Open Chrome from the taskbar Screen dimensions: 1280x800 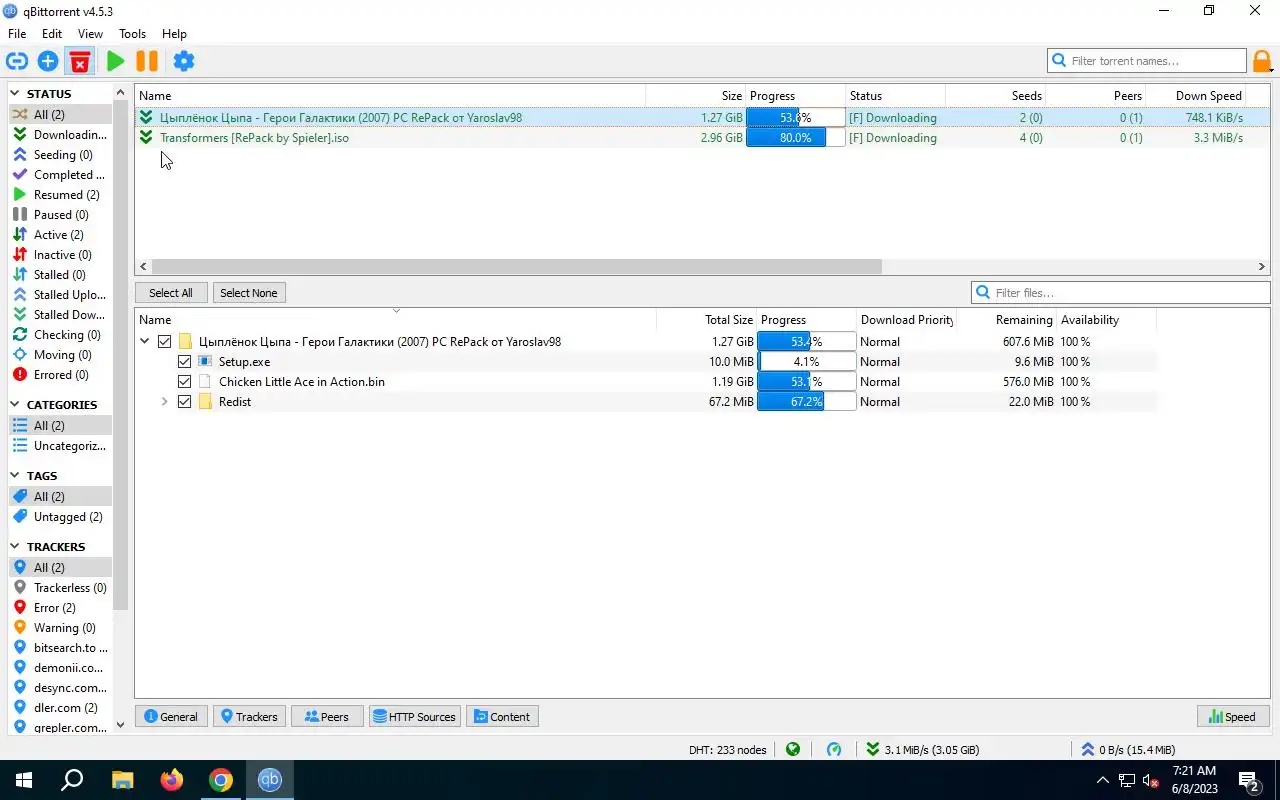click(x=221, y=780)
